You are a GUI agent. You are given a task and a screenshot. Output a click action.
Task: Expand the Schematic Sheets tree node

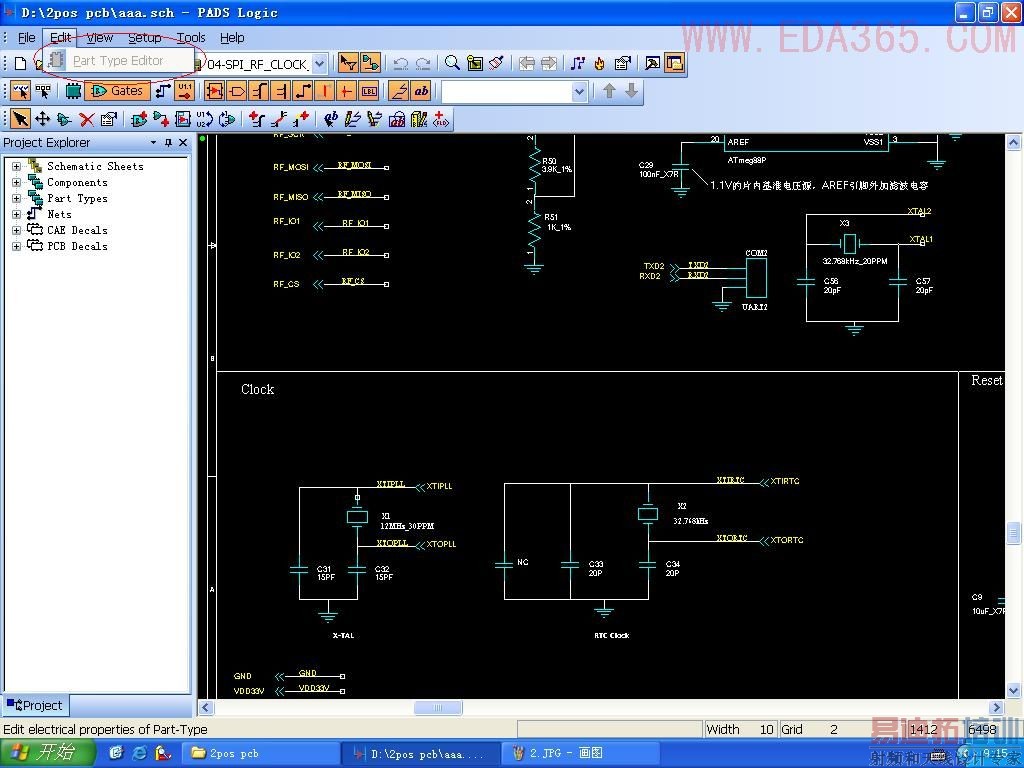tap(16, 167)
